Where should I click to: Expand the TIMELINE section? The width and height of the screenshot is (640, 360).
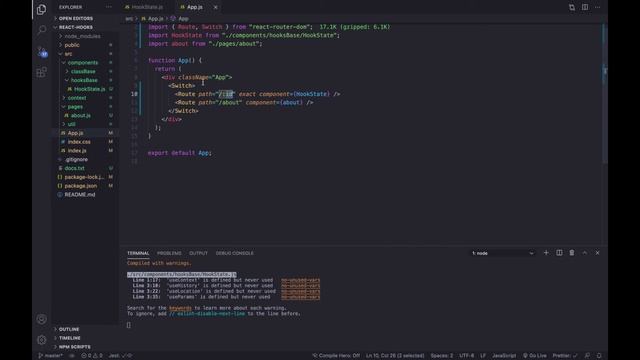[x=69, y=338]
